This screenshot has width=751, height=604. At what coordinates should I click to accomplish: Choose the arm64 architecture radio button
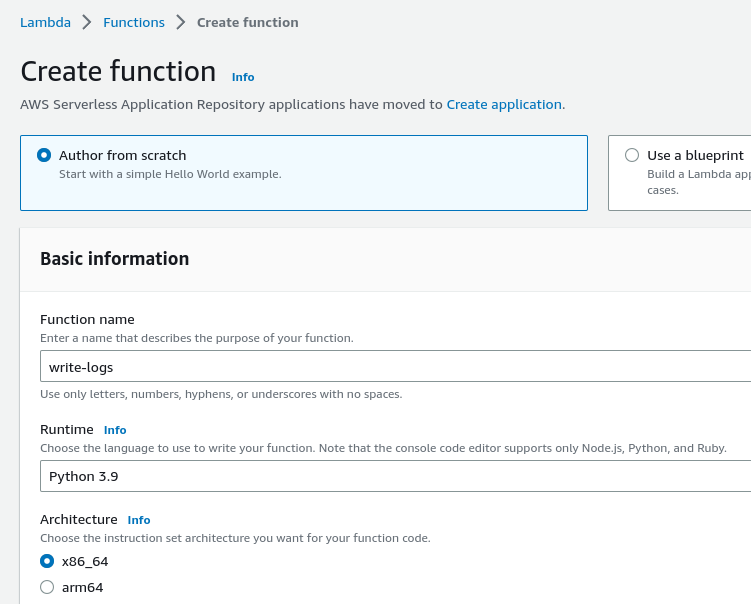47,587
